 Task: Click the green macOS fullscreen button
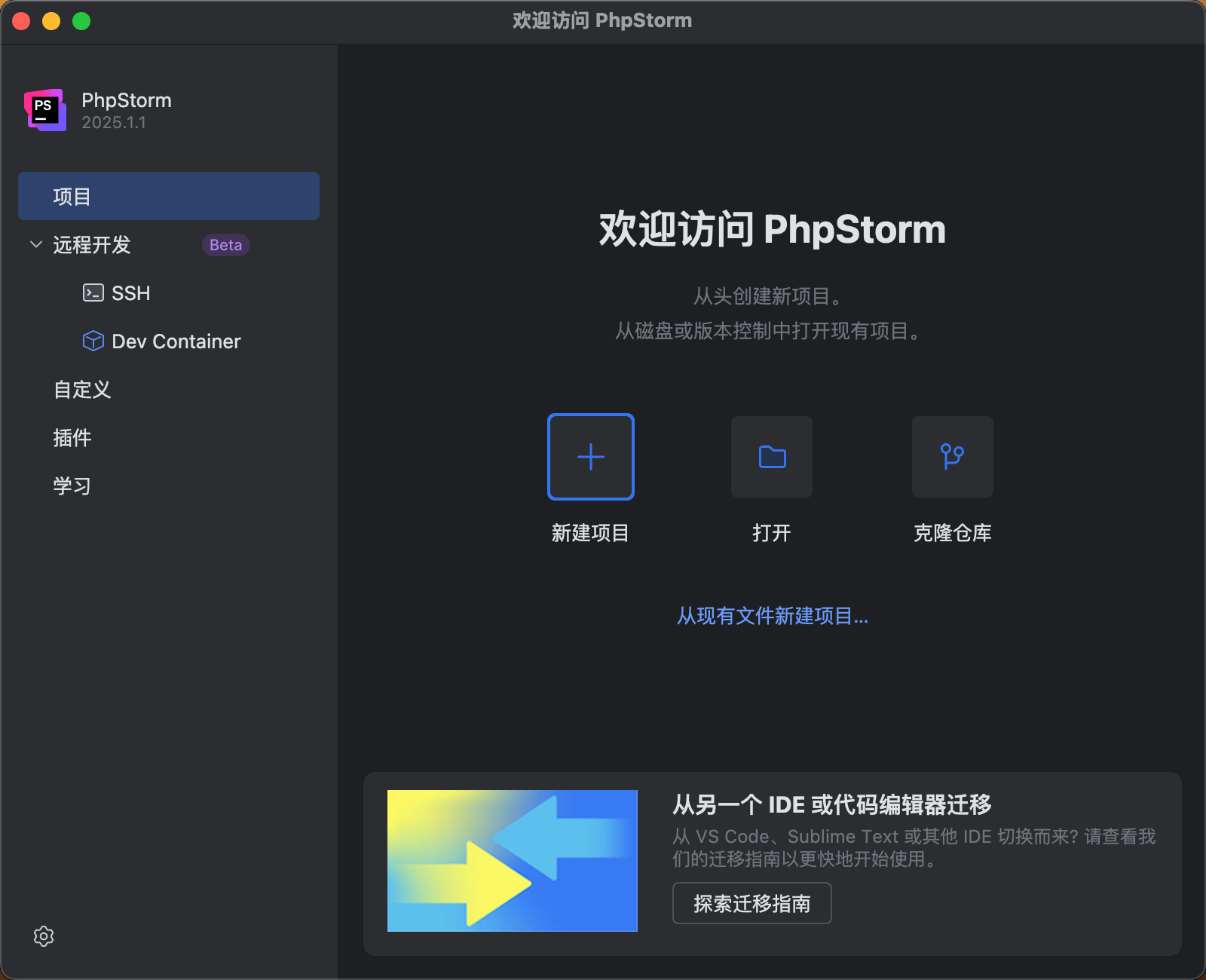point(81,21)
